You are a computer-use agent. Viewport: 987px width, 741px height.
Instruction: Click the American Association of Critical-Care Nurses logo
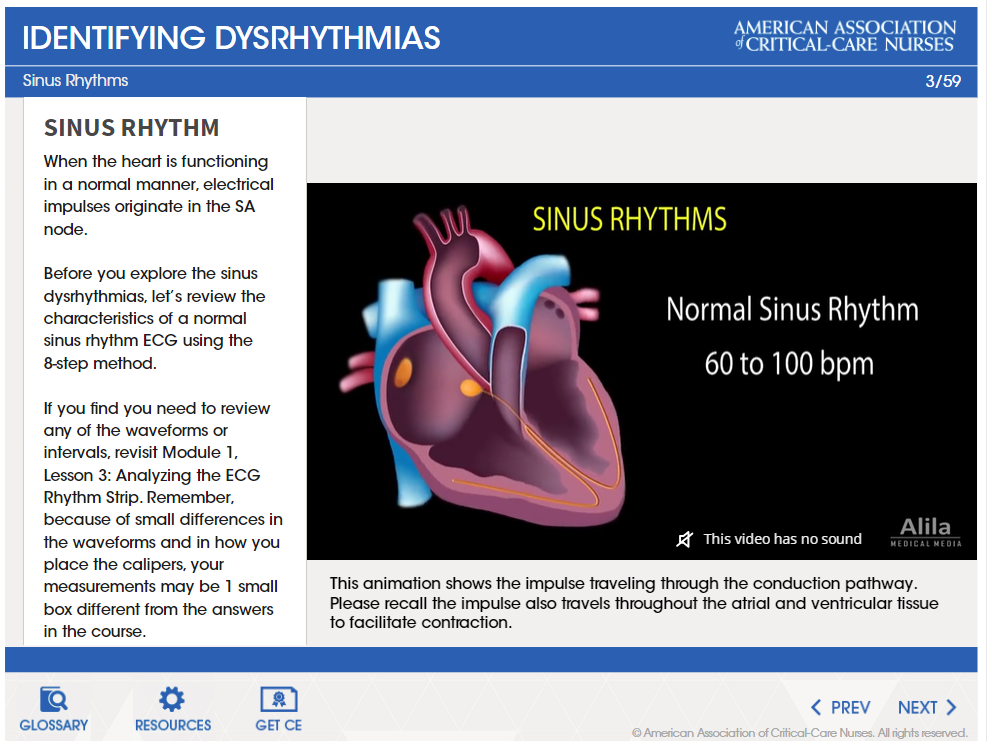(x=844, y=36)
